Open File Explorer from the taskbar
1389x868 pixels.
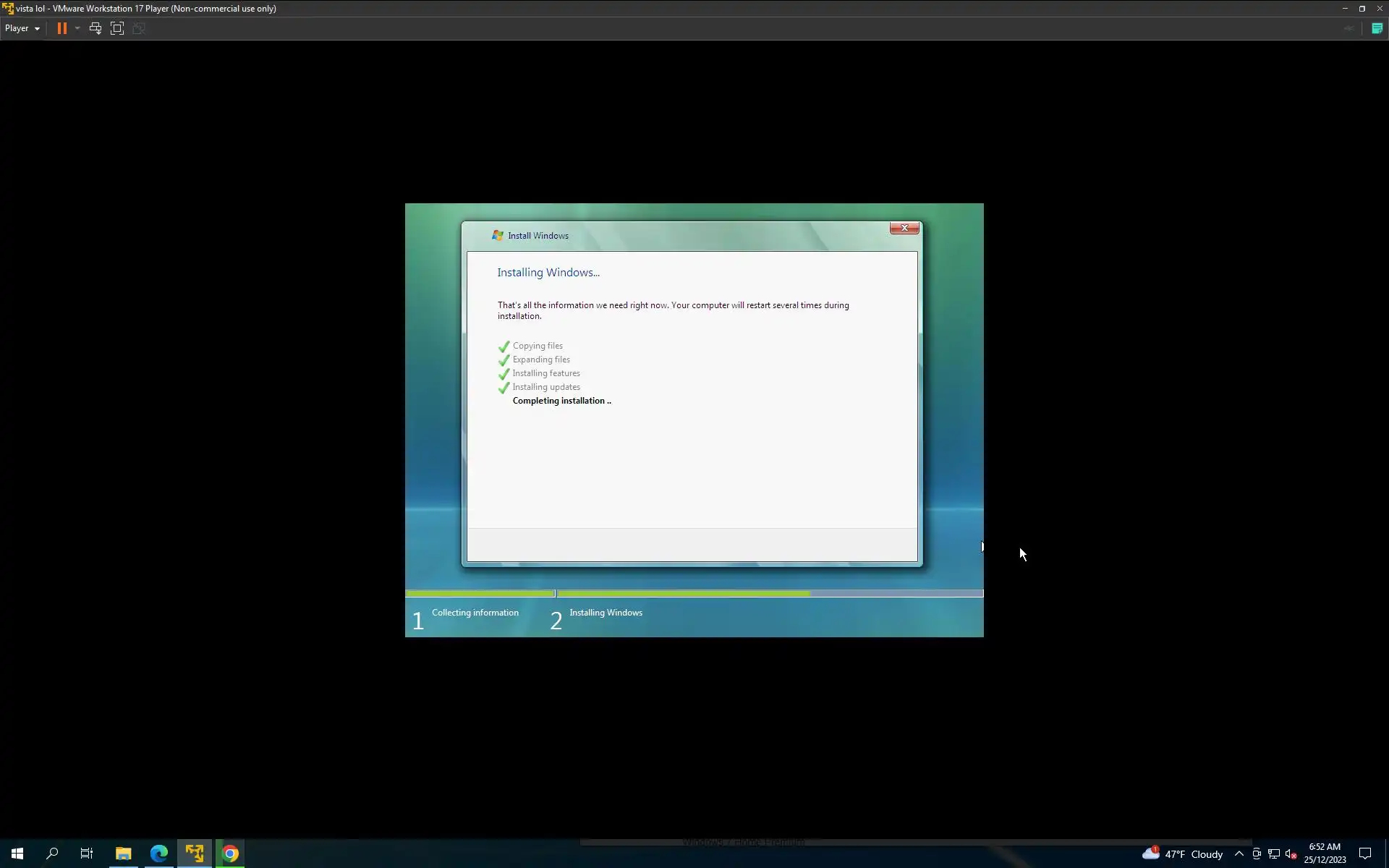point(123,854)
